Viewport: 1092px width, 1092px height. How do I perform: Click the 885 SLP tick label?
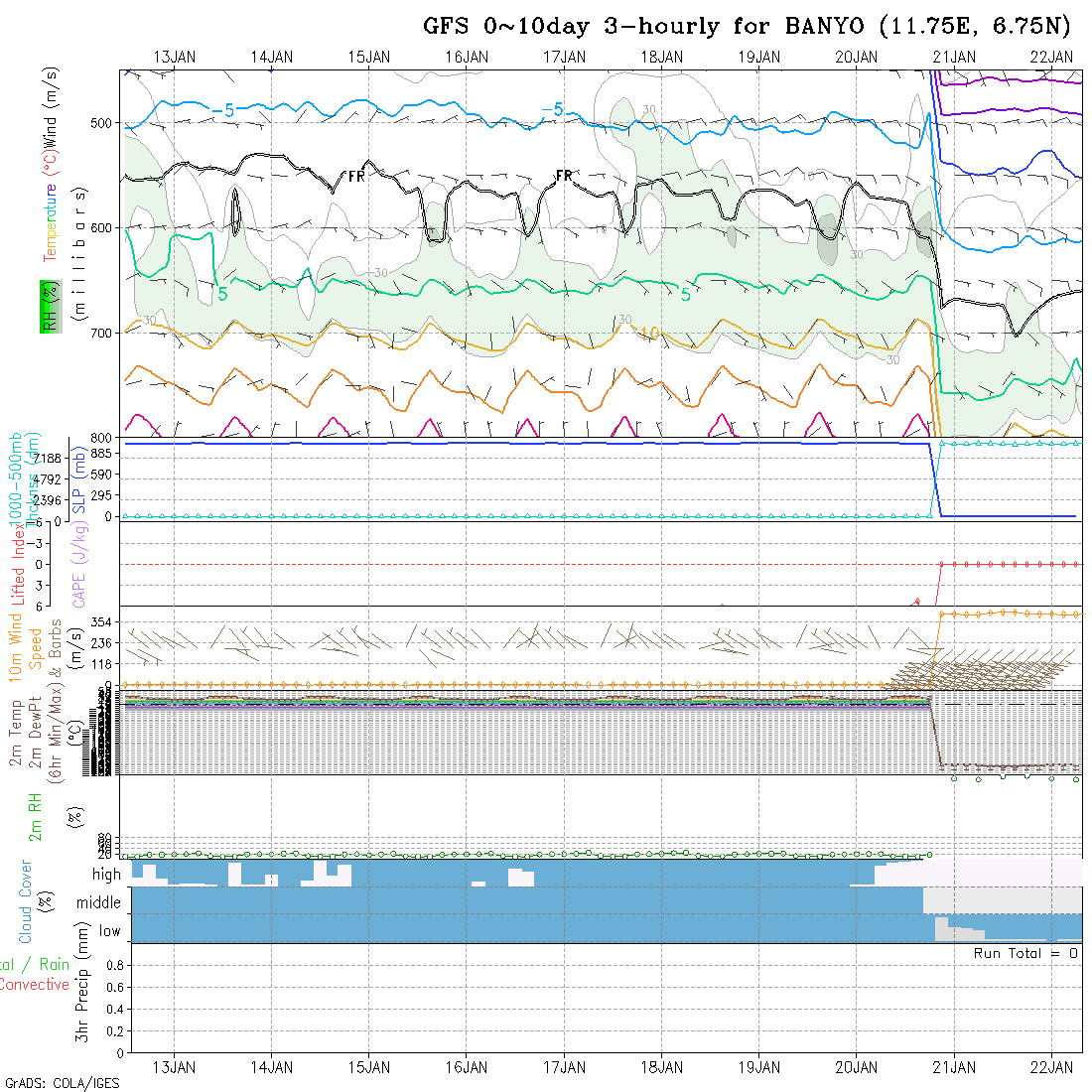click(101, 454)
